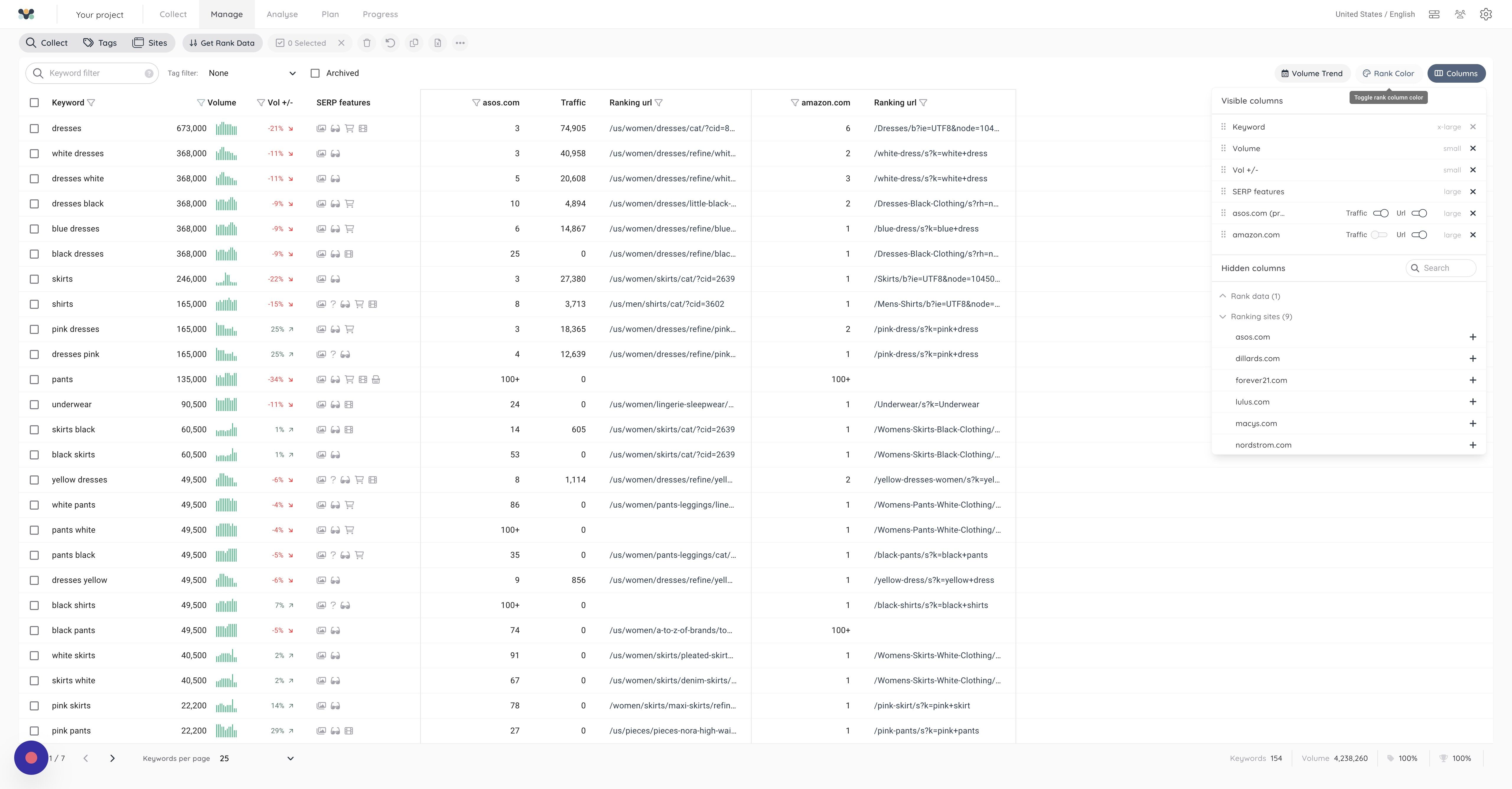Tick the select-all checkbox in table header
1512x789 pixels.
click(34, 103)
